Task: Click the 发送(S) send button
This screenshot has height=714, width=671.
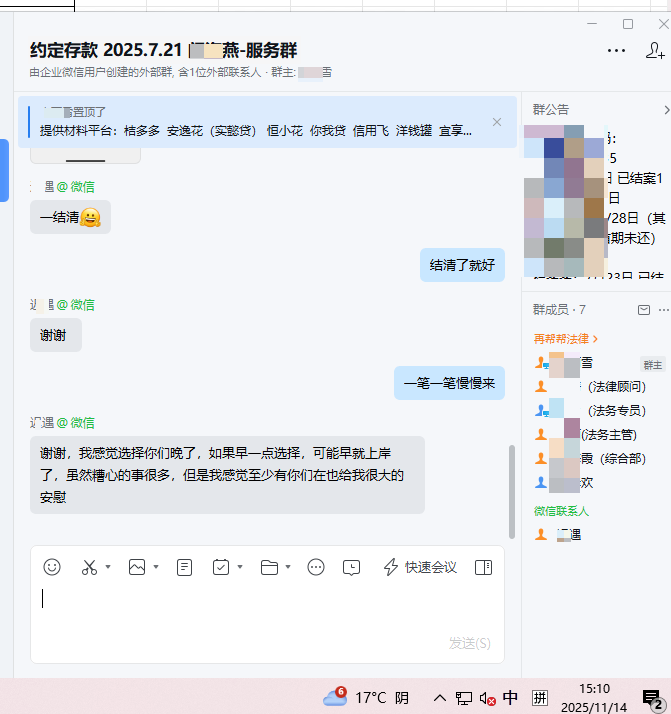Action: (470, 643)
